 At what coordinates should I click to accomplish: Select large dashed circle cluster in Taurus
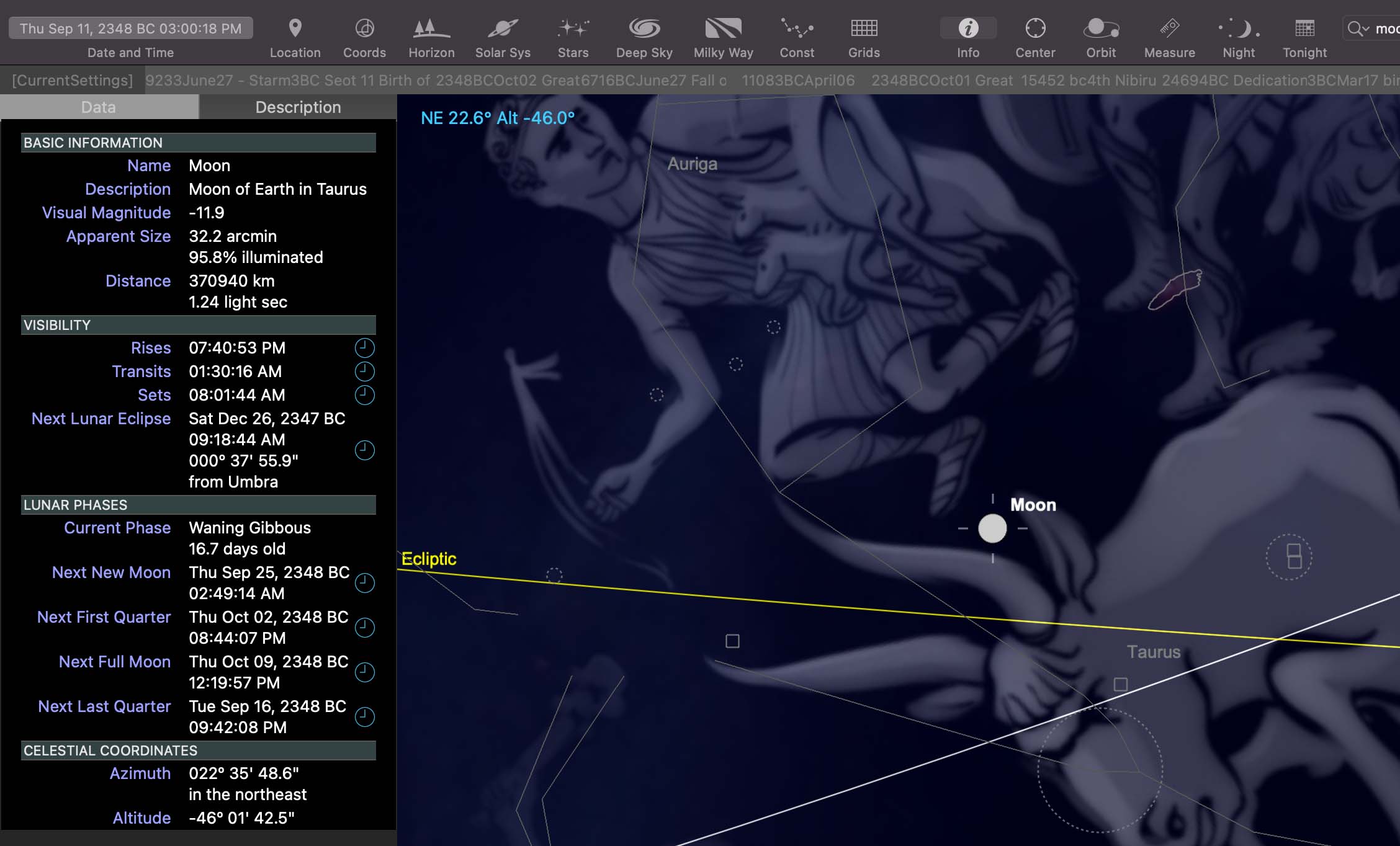click(1100, 770)
